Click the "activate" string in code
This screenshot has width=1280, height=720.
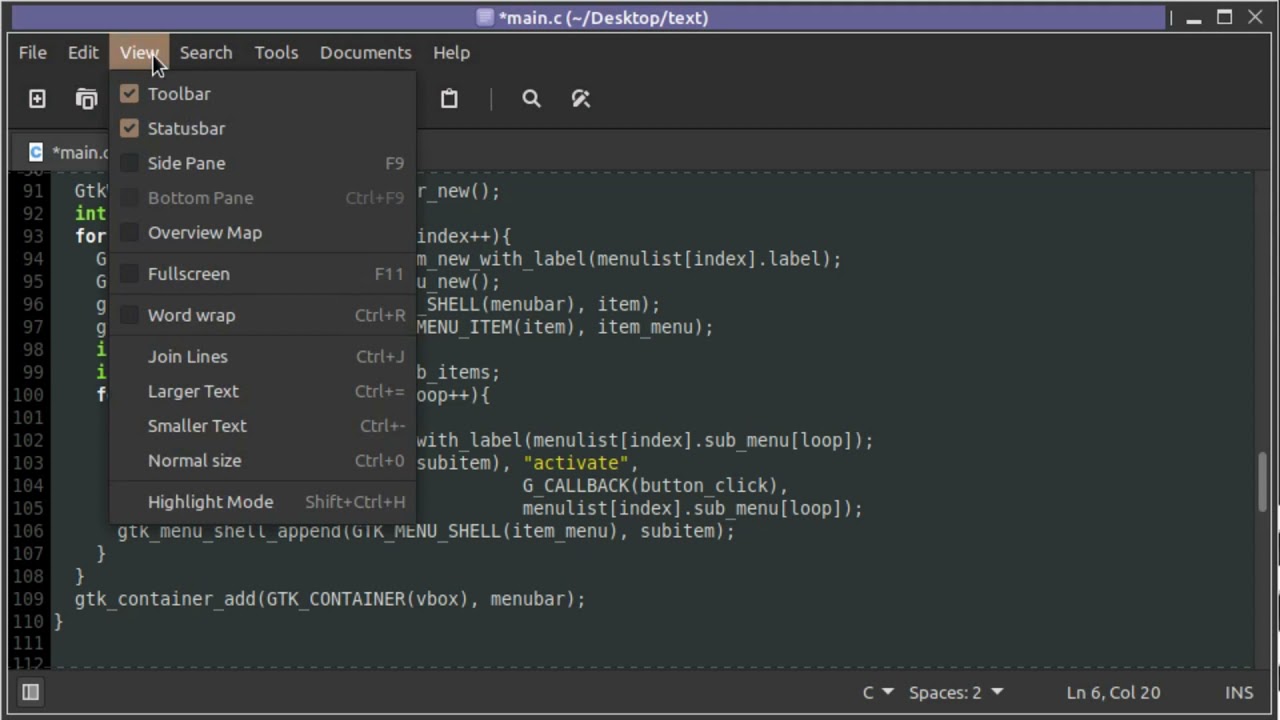[x=576, y=463]
